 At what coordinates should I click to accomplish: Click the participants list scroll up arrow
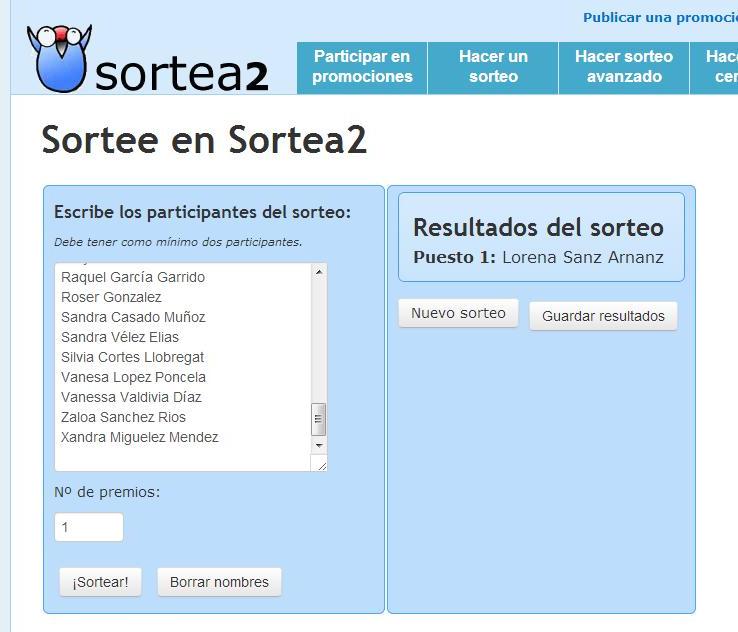(319, 272)
